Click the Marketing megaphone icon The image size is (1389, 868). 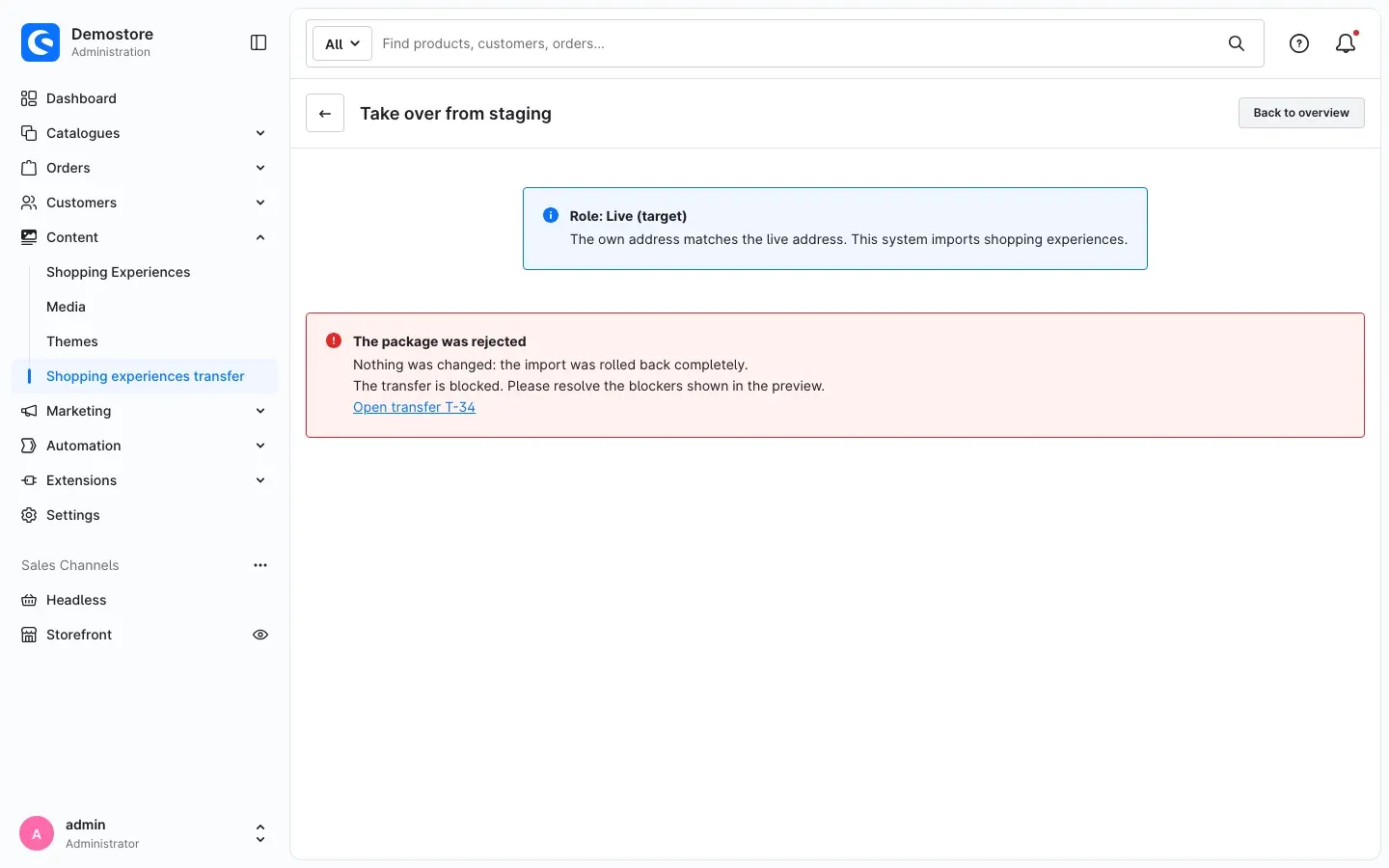29,411
